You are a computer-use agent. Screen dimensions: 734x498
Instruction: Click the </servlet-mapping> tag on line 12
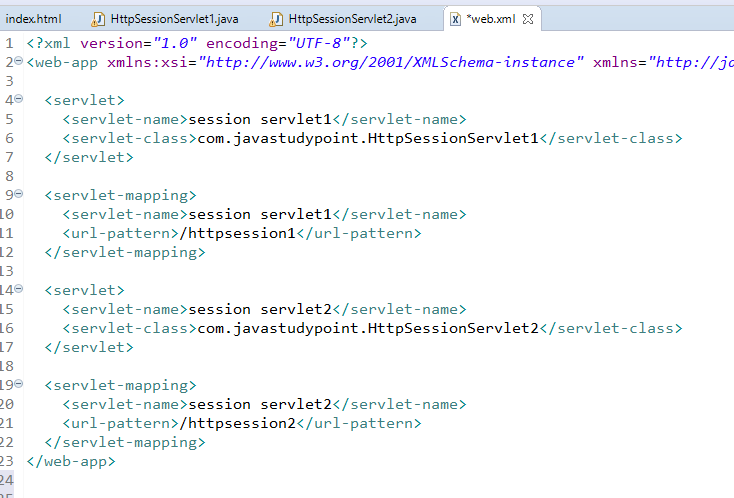(125, 252)
